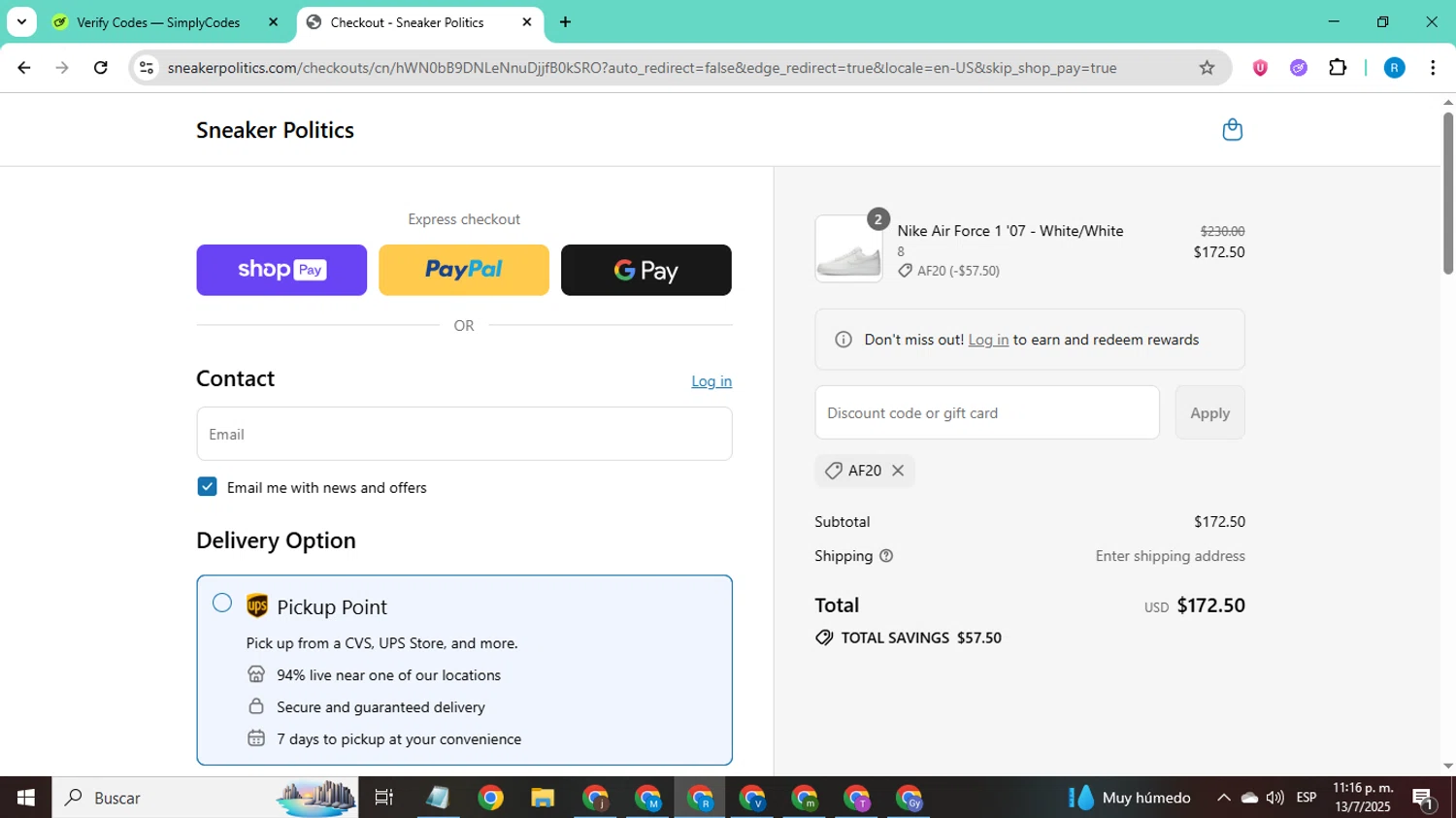Remove the AF20 discount code
Viewport: 1456px width, 818px height.
point(898,471)
